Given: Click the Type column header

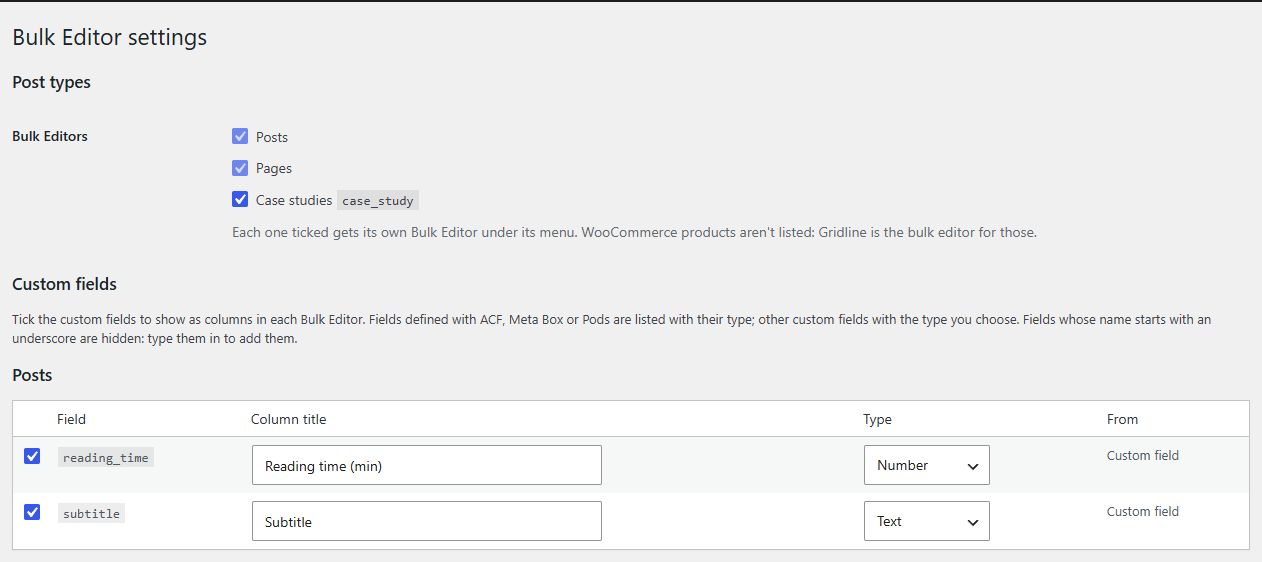Looking at the screenshot, I should (x=877, y=419).
